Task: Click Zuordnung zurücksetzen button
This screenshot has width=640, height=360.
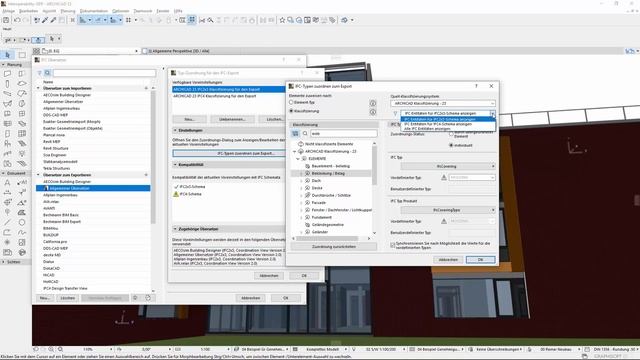Action: pyautogui.click(x=333, y=247)
